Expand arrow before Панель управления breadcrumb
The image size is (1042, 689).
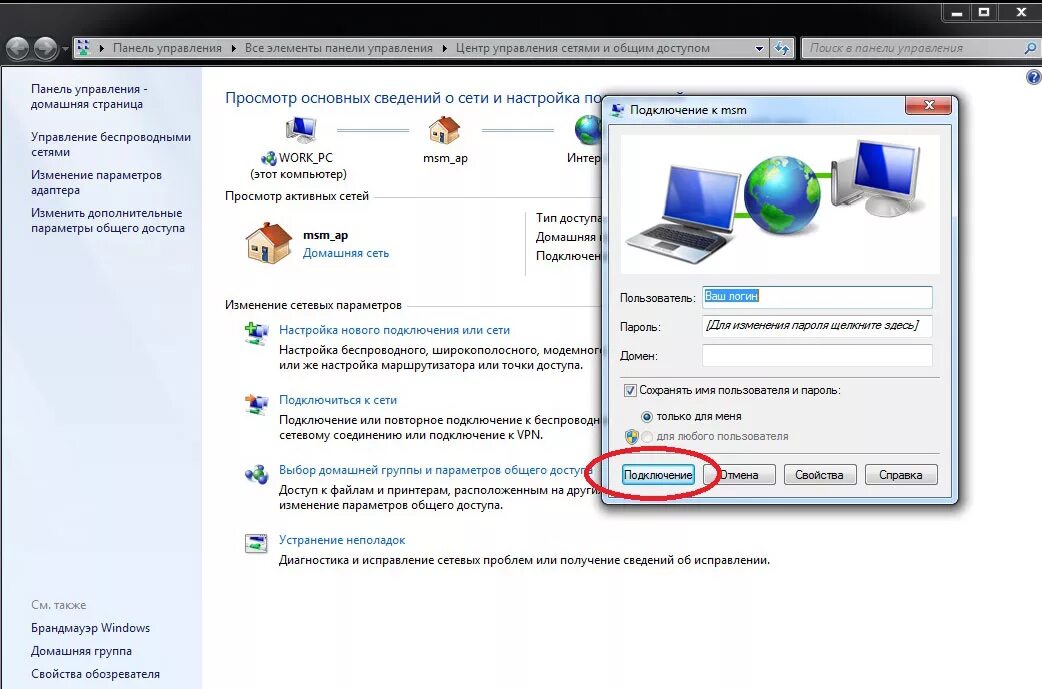tap(102, 48)
